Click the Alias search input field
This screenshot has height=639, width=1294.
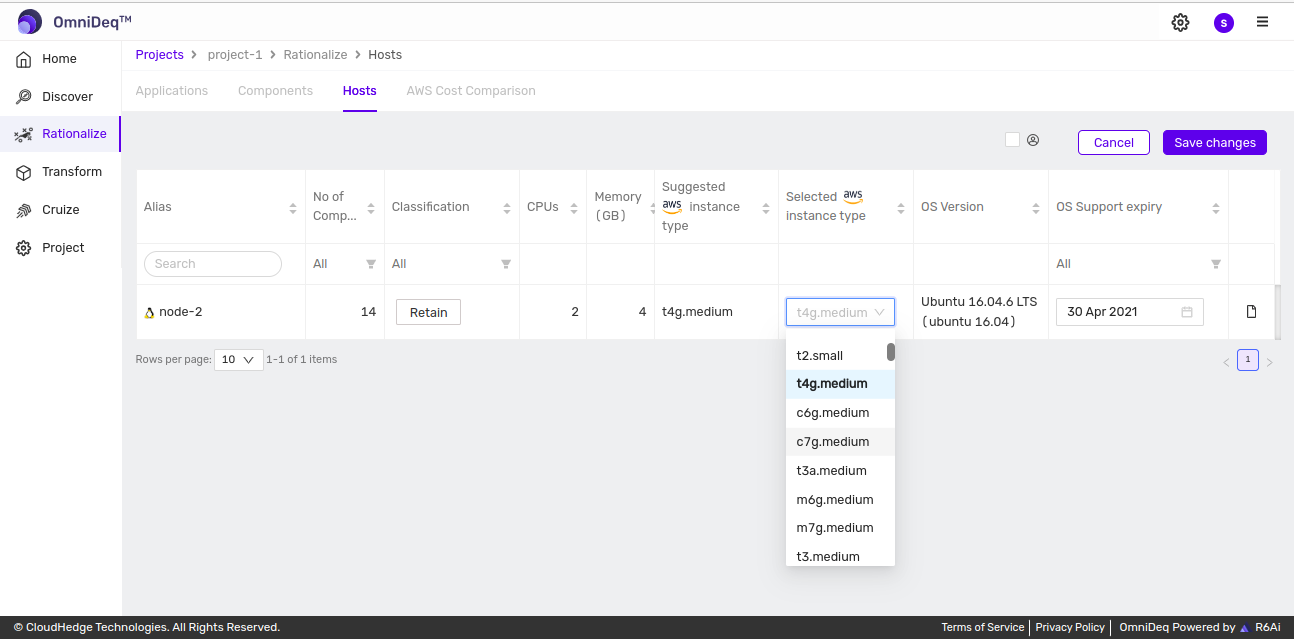pos(213,264)
